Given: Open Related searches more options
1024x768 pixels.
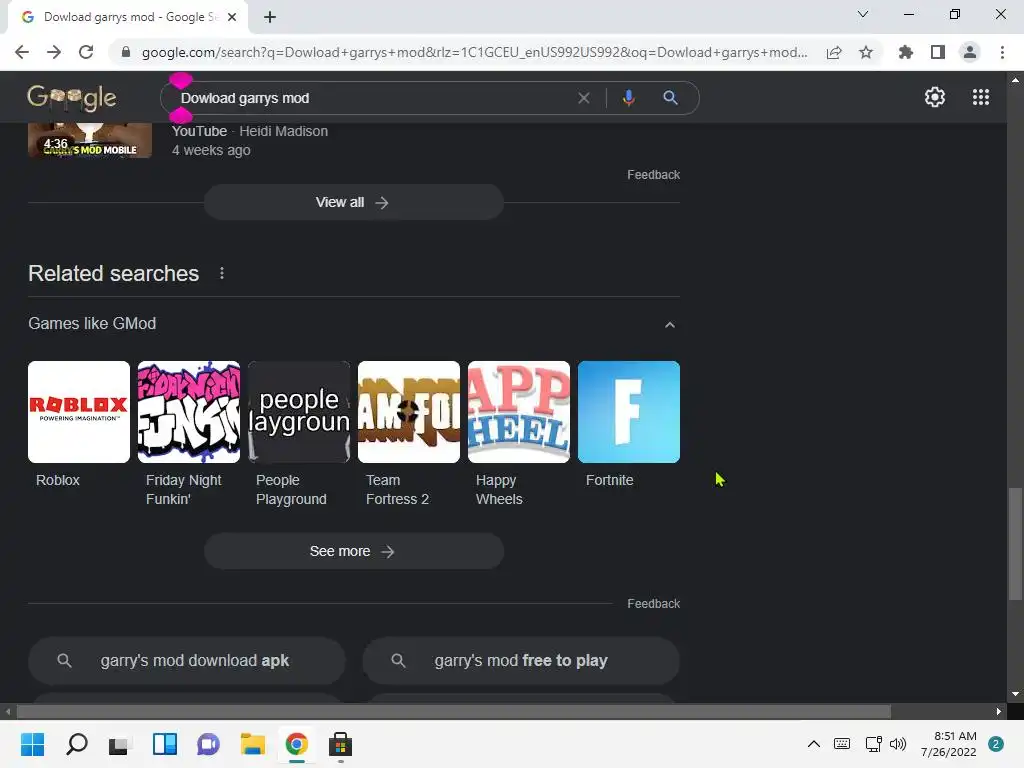Looking at the screenshot, I should point(222,273).
